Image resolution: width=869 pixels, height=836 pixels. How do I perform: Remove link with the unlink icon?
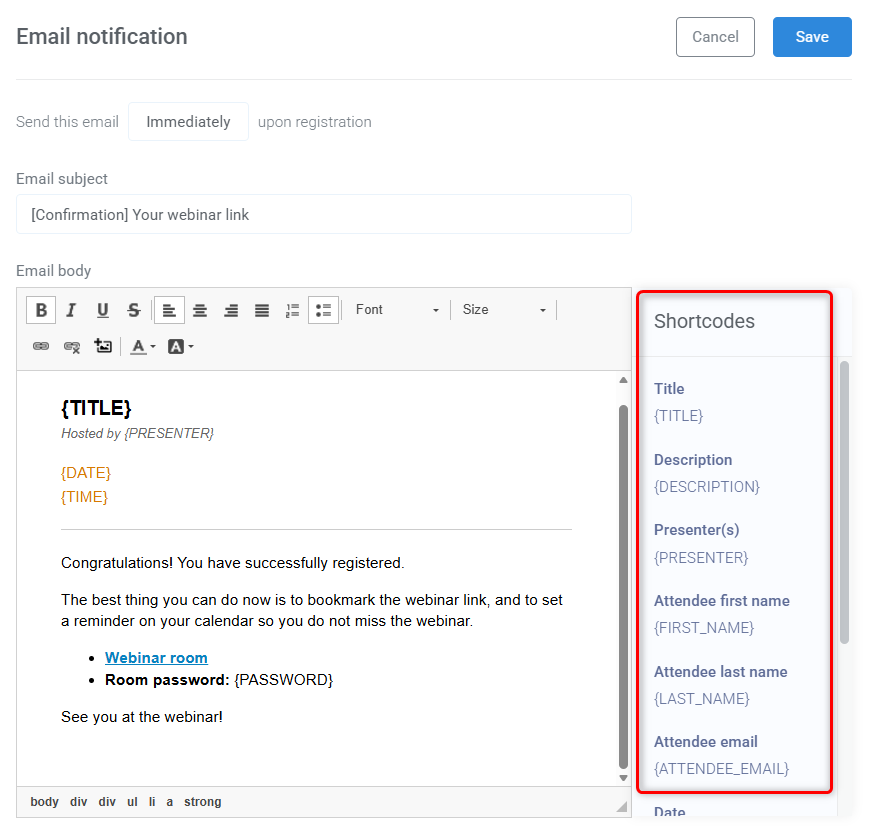71,346
